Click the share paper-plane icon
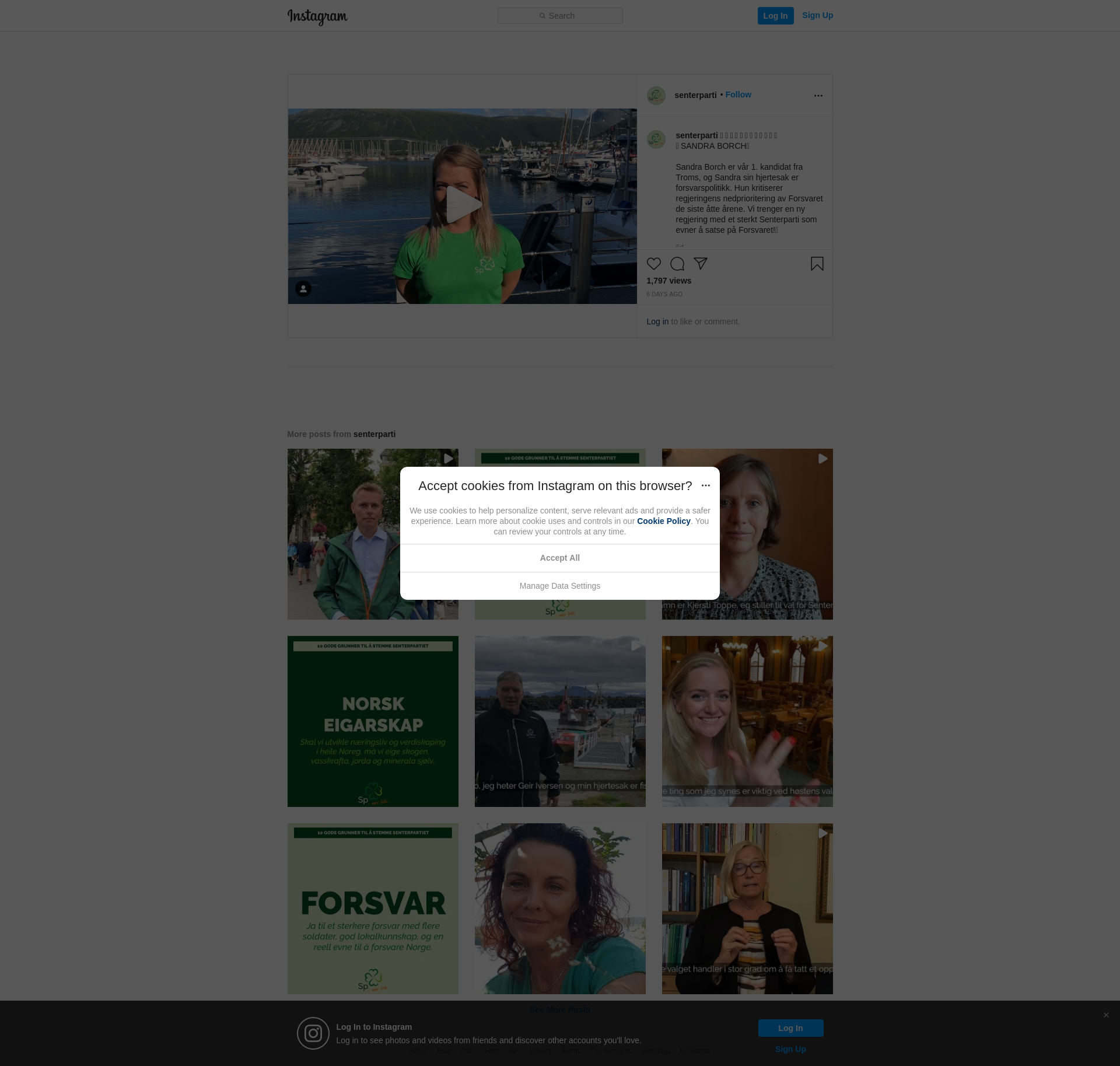This screenshot has height=1066, width=1120. point(700,264)
